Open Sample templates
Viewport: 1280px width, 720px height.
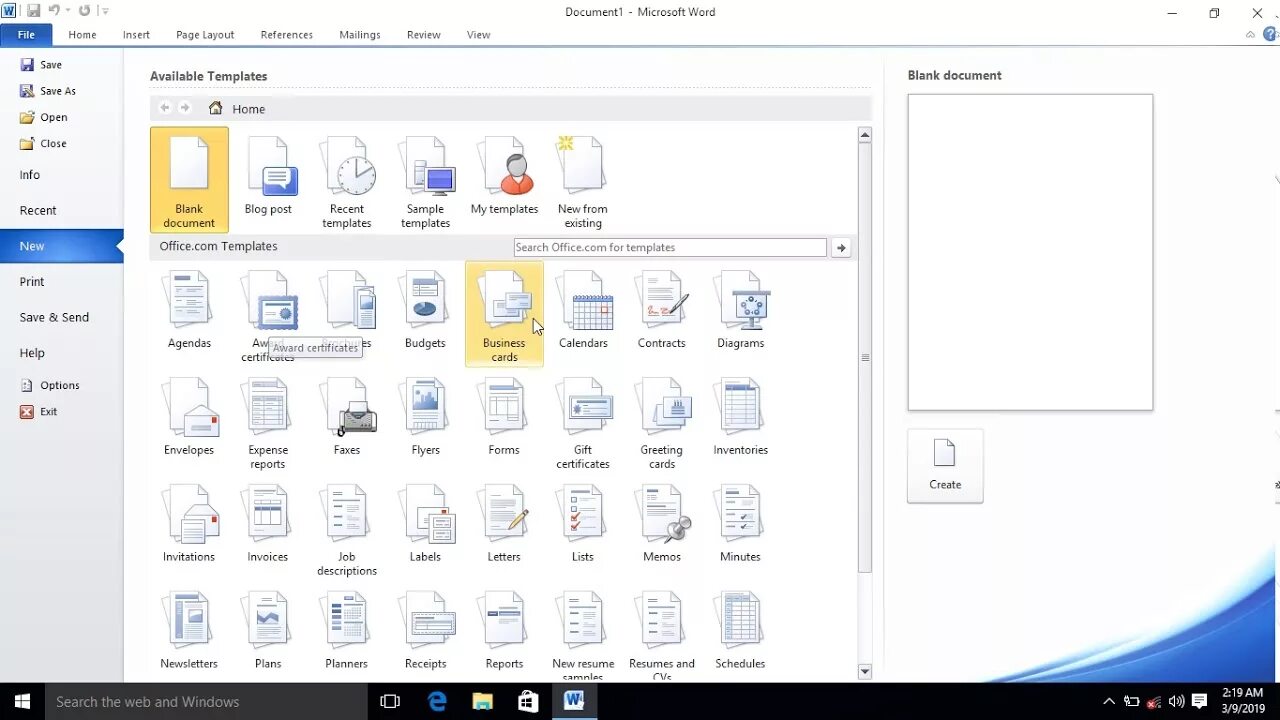pyautogui.click(x=425, y=180)
